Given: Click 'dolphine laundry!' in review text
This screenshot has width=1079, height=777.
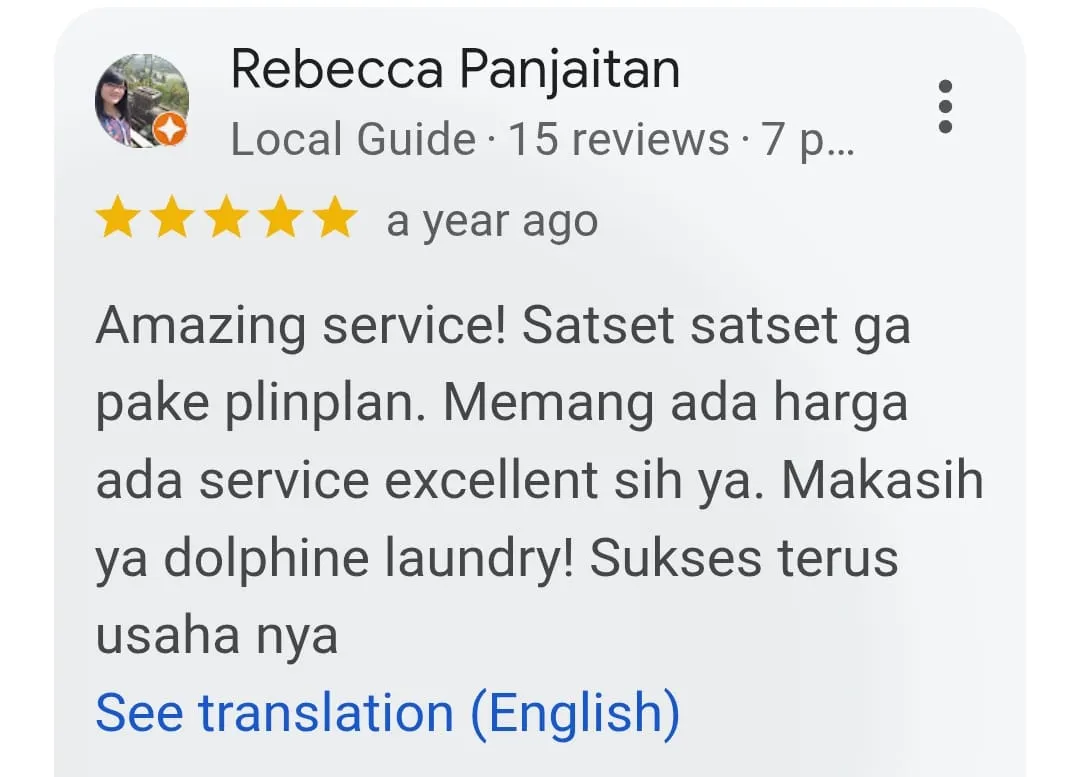Looking at the screenshot, I should 368,559.
